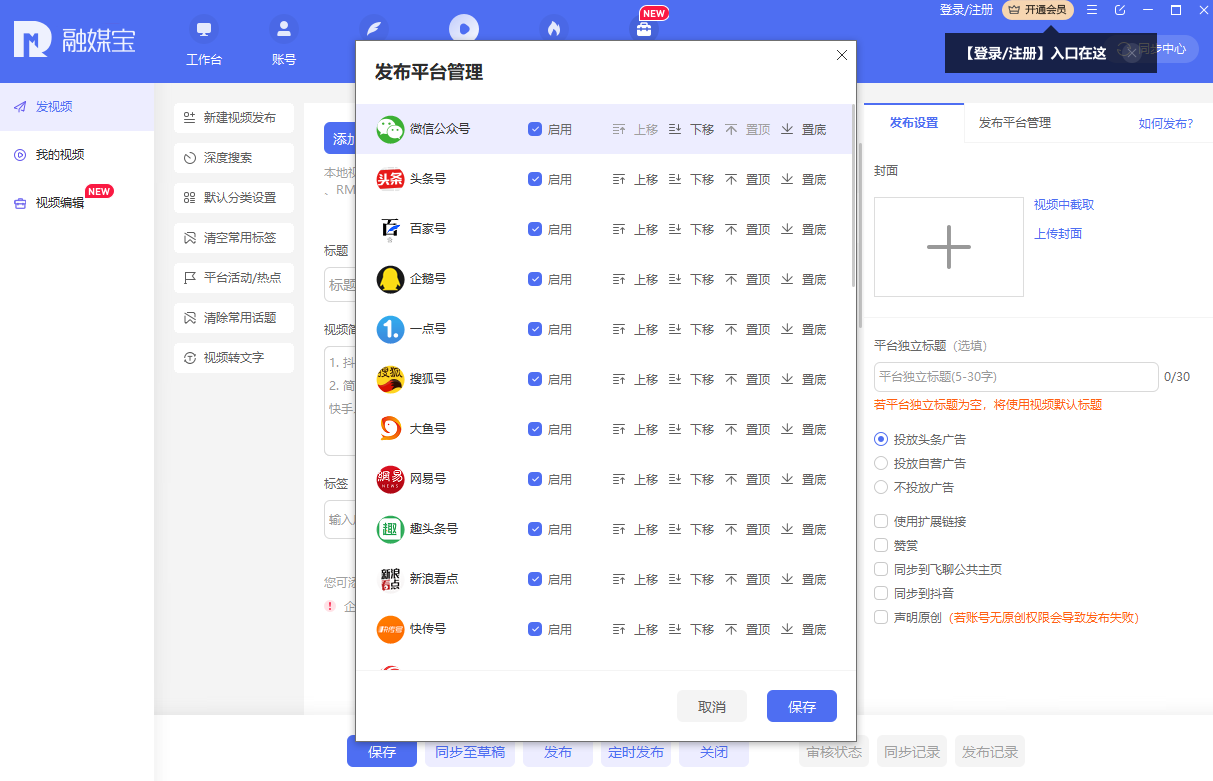Click 取消 in the platform management dialog
Image resolution: width=1213 pixels, height=781 pixels.
pos(711,705)
